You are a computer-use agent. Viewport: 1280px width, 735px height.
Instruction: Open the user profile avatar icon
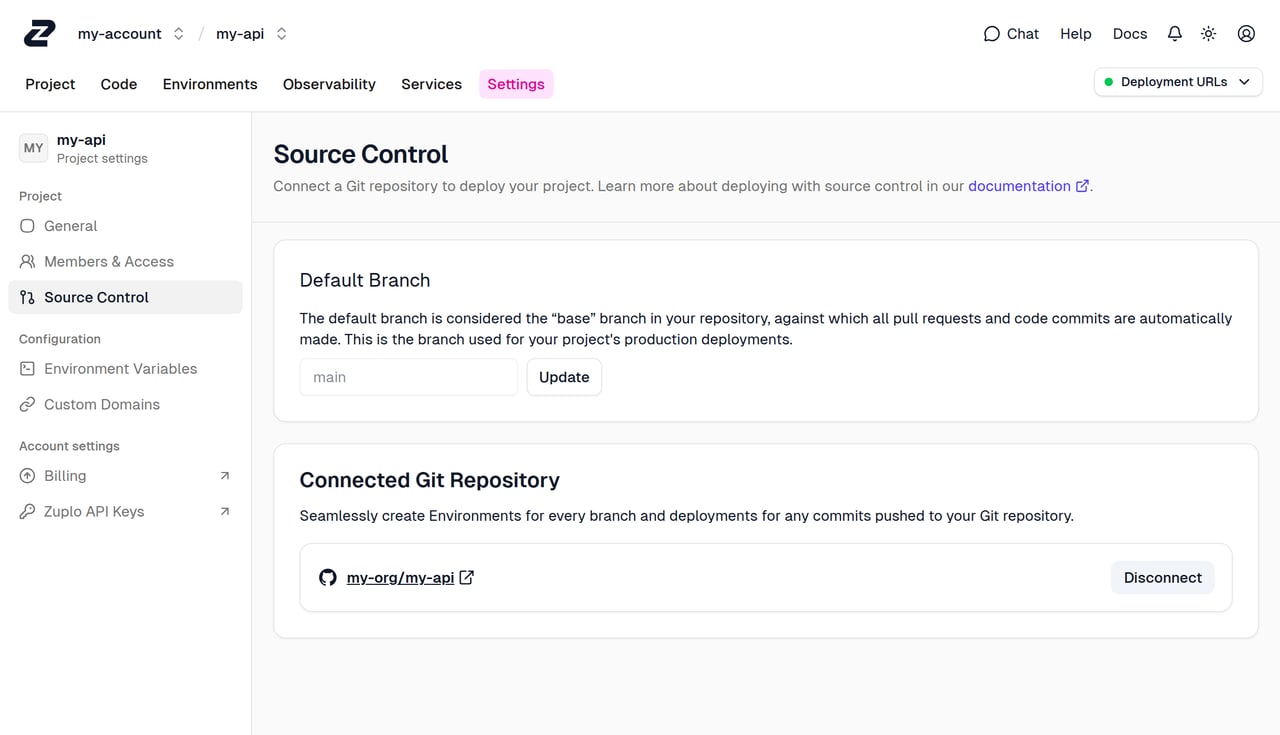point(1246,33)
